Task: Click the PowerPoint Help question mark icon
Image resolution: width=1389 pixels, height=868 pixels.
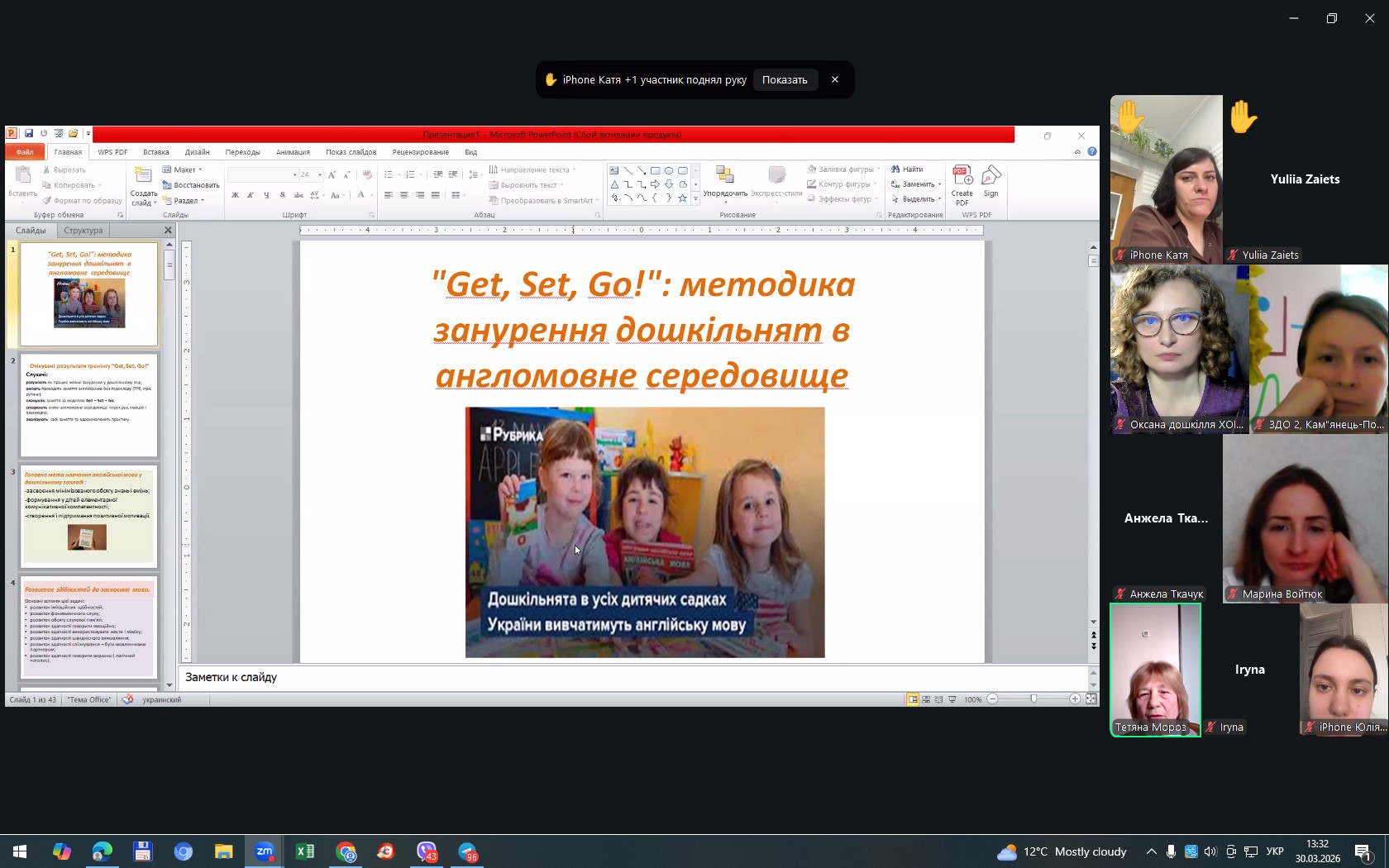Action: pyautogui.click(x=1092, y=151)
